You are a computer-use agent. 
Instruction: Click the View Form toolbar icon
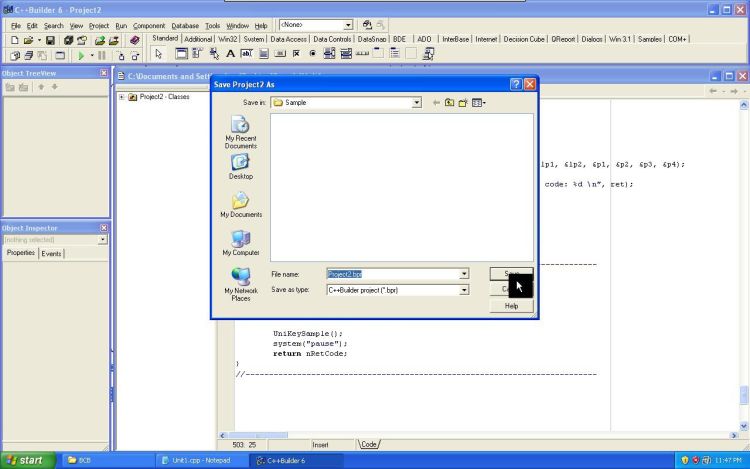tap(28, 55)
